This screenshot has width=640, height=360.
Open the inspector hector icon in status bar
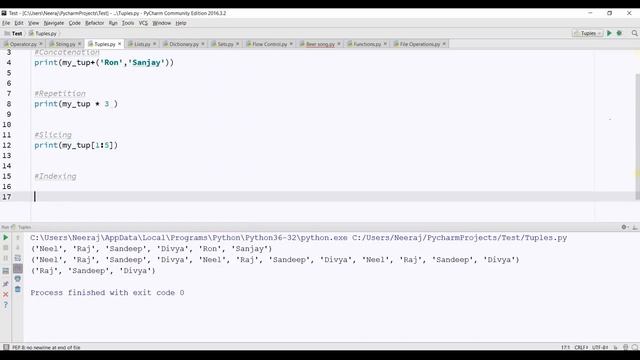click(625, 347)
